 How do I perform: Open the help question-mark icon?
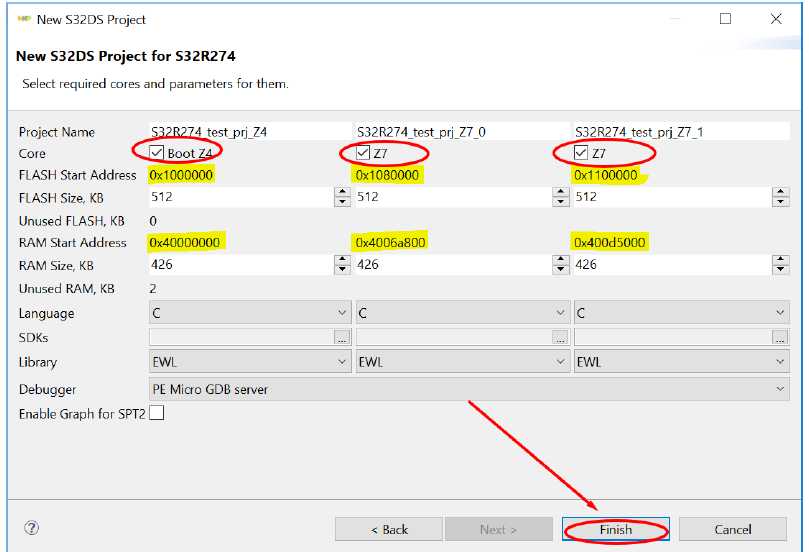(31, 528)
